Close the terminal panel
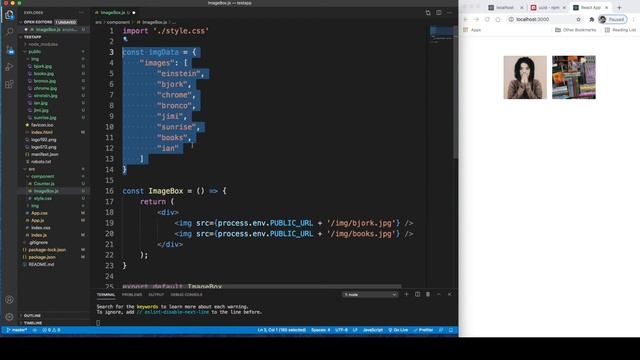The image size is (640, 360). (x=449, y=294)
